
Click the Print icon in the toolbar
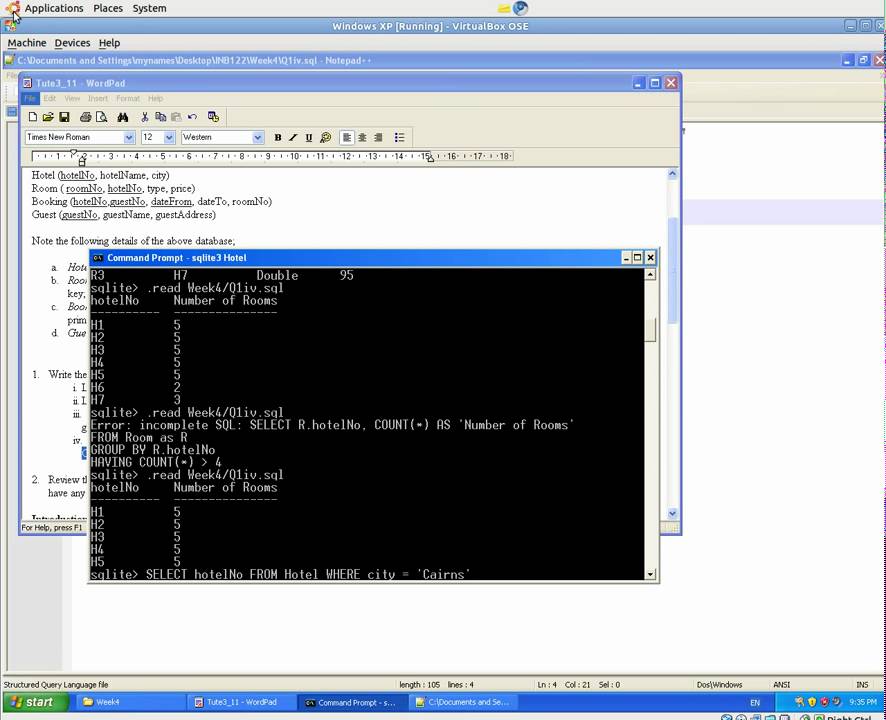pos(85,117)
